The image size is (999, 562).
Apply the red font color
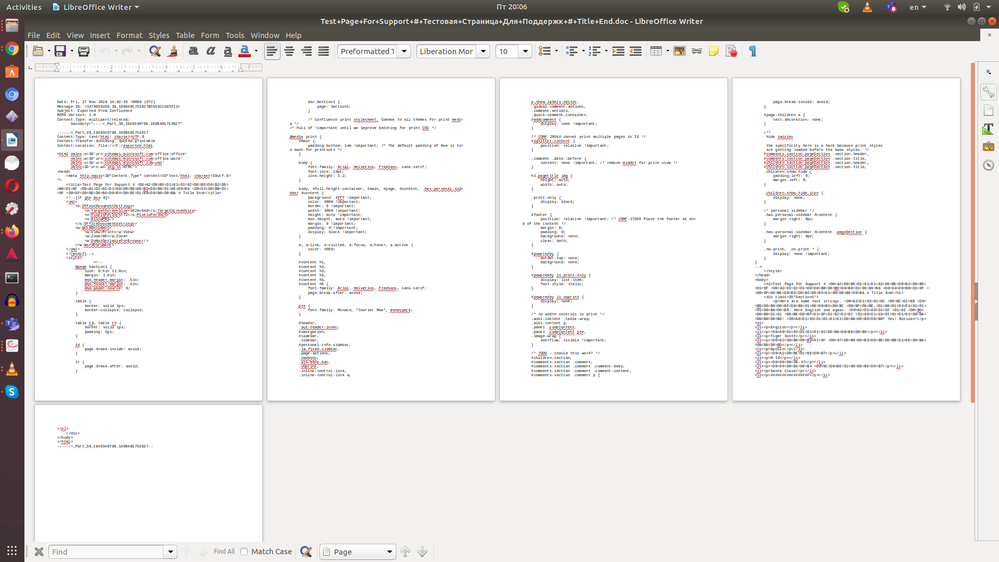[x=244, y=51]
